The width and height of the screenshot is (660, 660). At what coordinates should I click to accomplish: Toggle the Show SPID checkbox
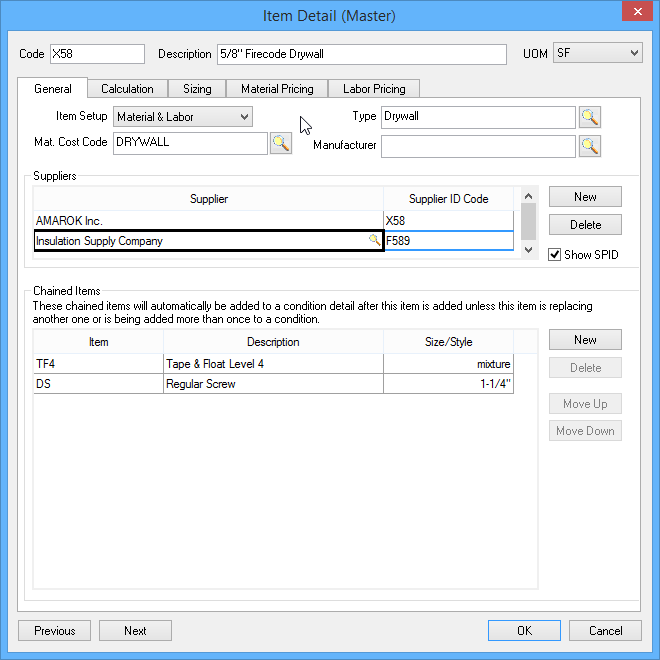pos(554,255)
